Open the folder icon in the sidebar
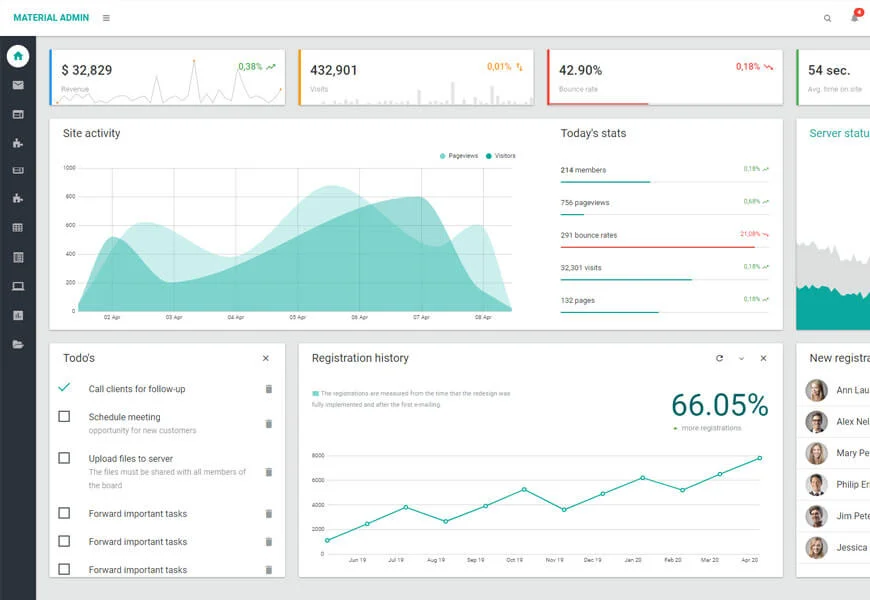Screen dimensions: 870x600 click(x=18, y=344)
